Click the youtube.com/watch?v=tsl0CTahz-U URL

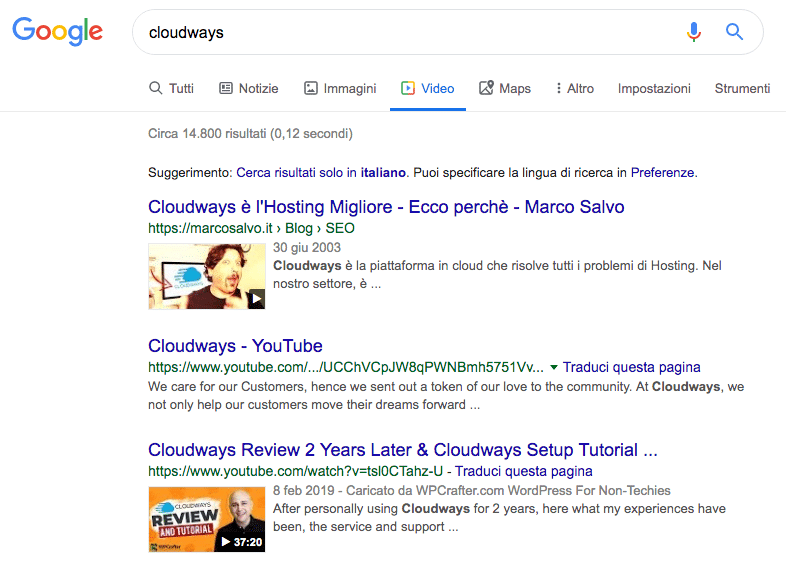[x=295, y=471]
